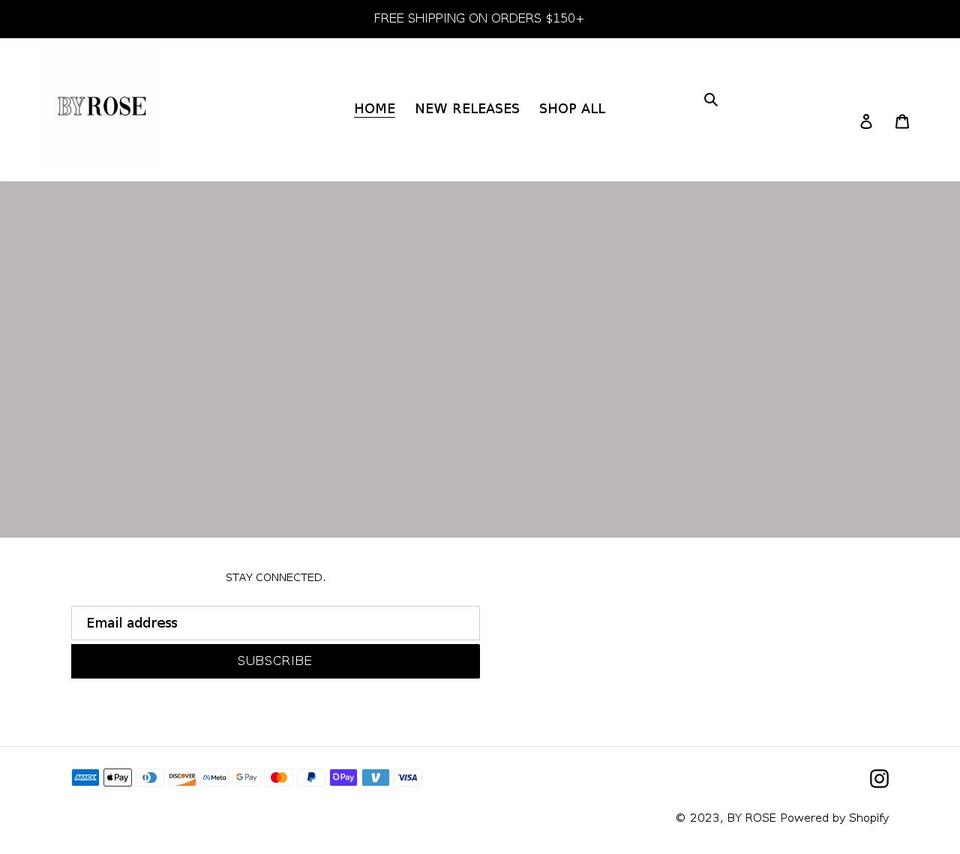
Task: Click the Mastercard payment icon
Action: pyautogui.click(x=279, y=777)
